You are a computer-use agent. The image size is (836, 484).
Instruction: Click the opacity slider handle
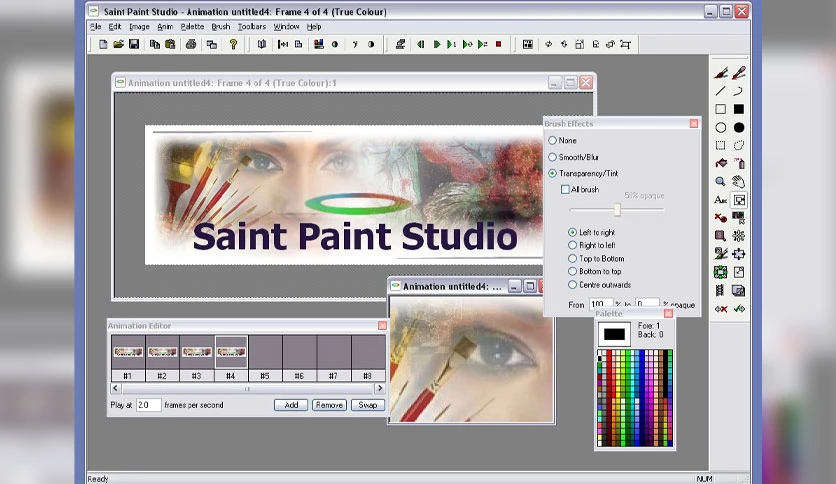(x=617, y=209)
